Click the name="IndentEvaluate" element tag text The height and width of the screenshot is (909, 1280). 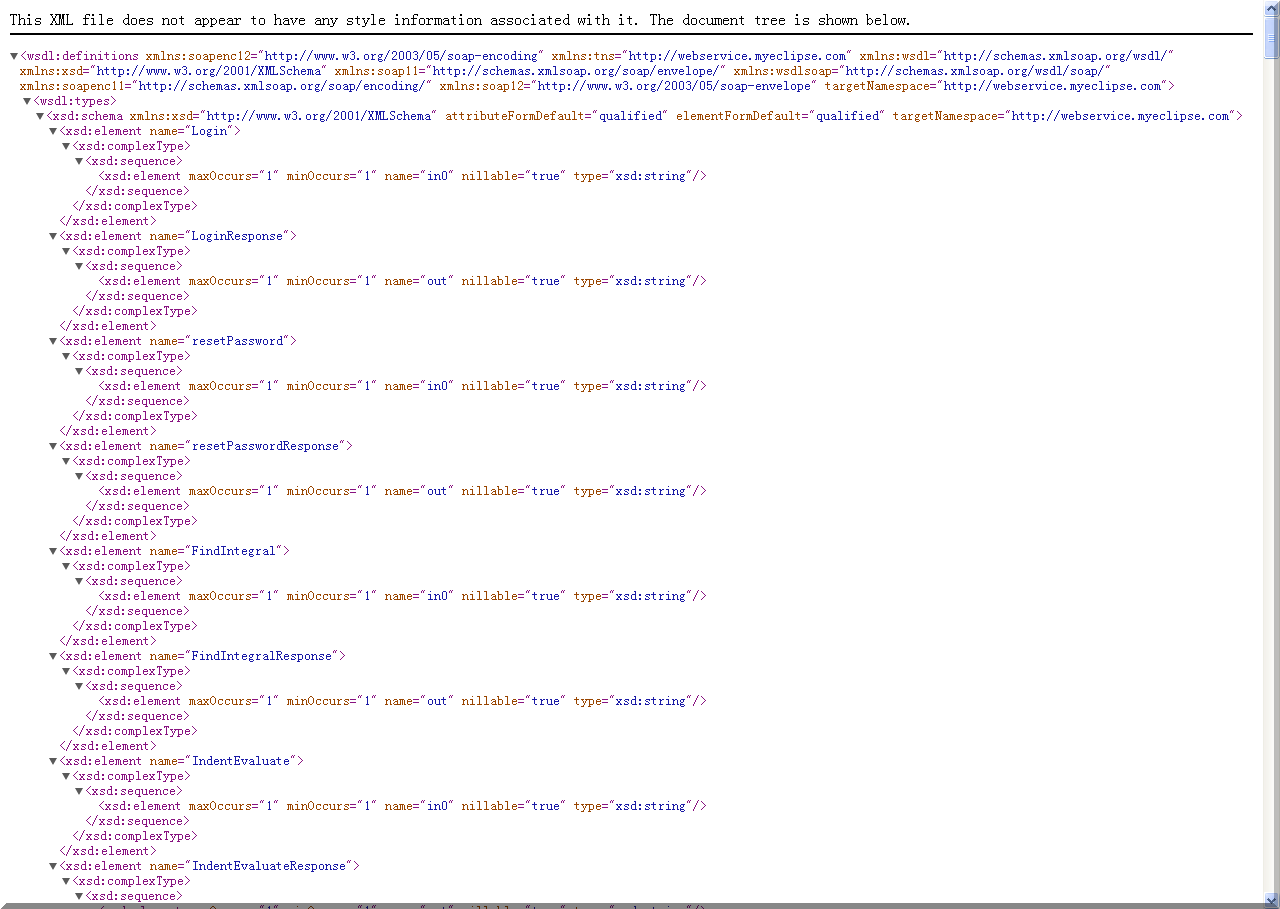tap(182, 761)
